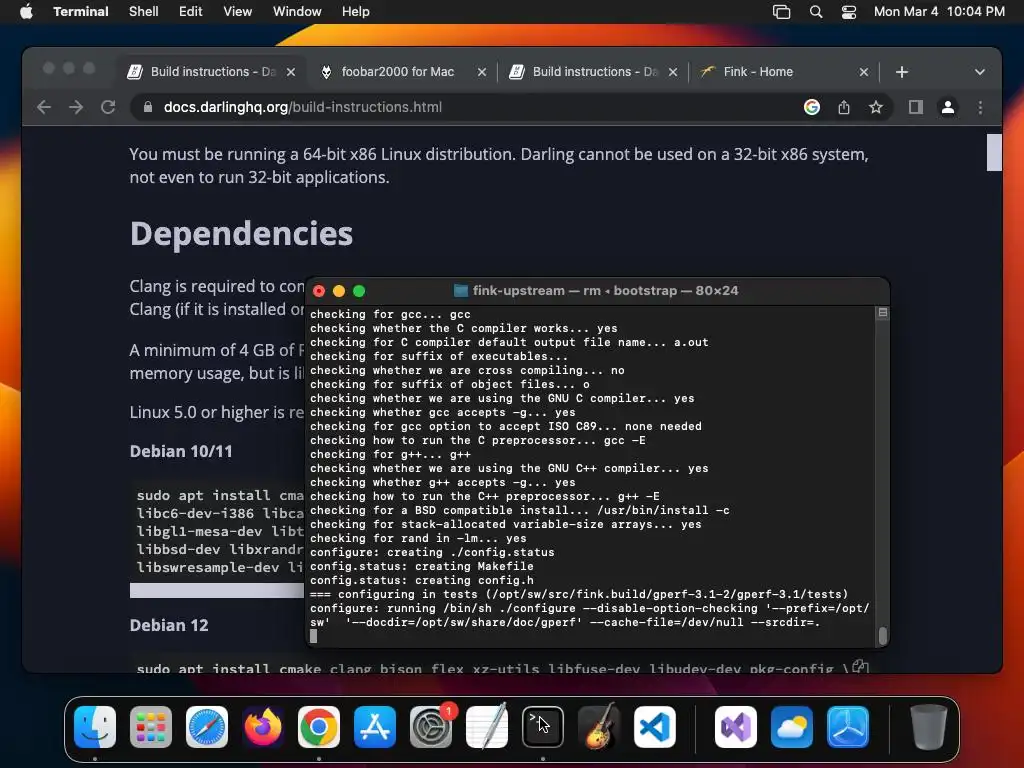Close the first Build instructions tab
1024x768 pixels.
[291, 72]
